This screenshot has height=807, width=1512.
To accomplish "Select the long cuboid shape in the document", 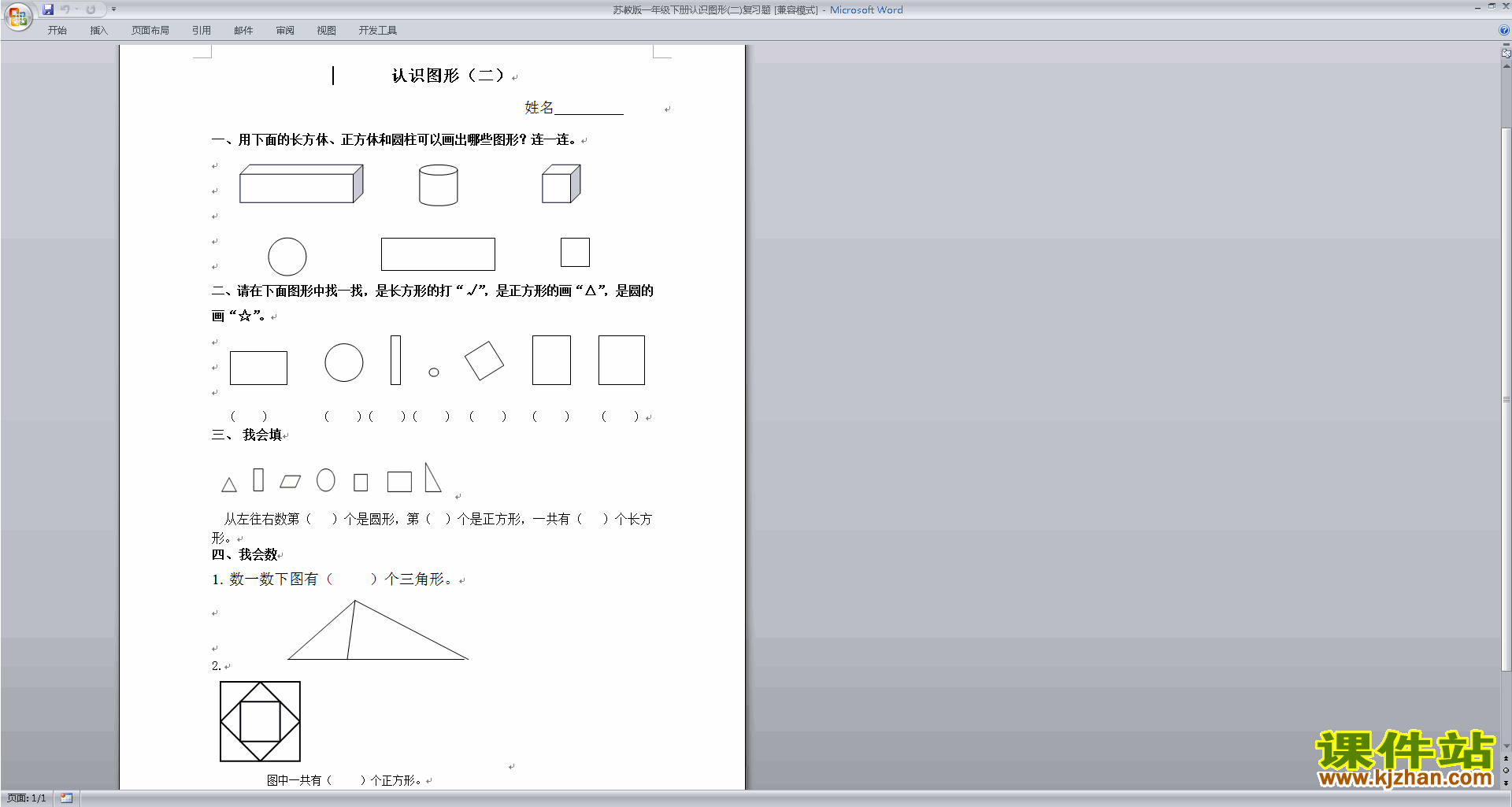I will pos(301,183).
